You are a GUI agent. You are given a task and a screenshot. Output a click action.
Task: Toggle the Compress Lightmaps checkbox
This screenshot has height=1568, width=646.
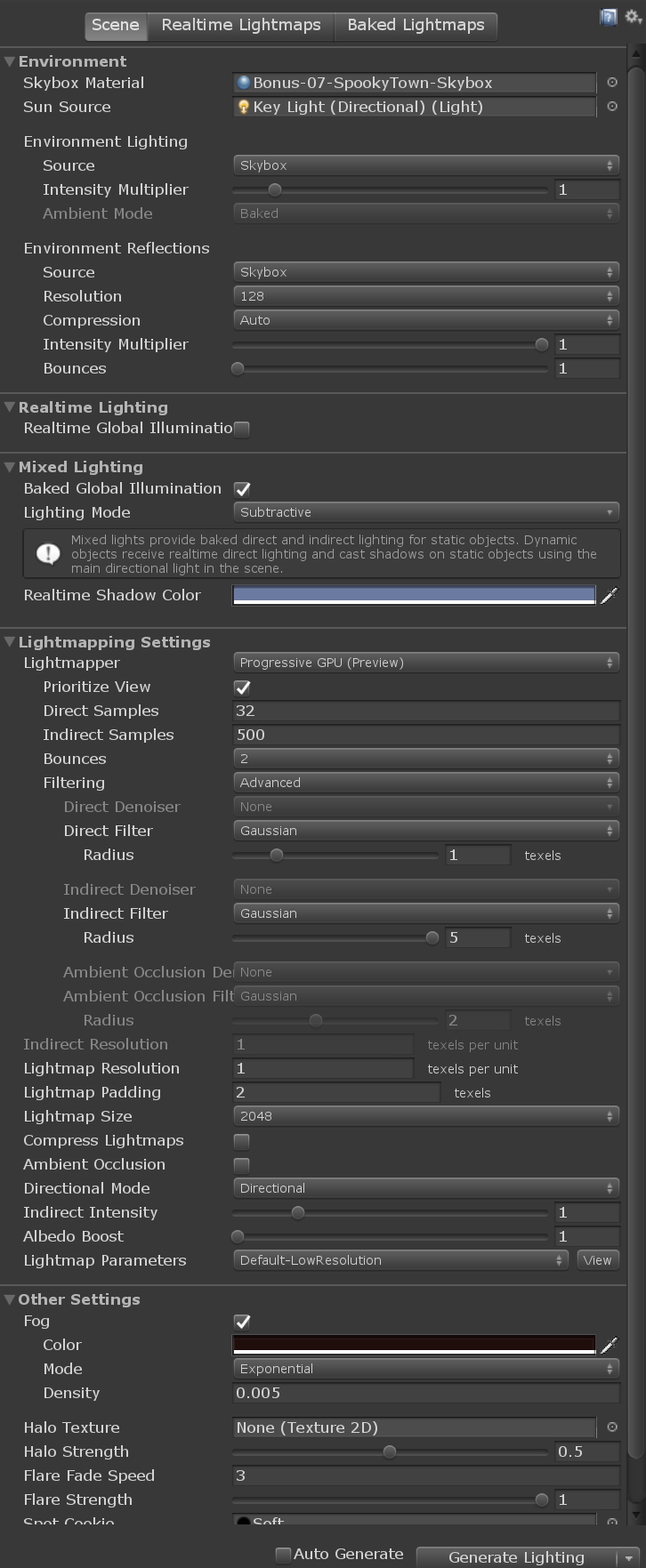pyautogui.click(x=241, y=1141)
